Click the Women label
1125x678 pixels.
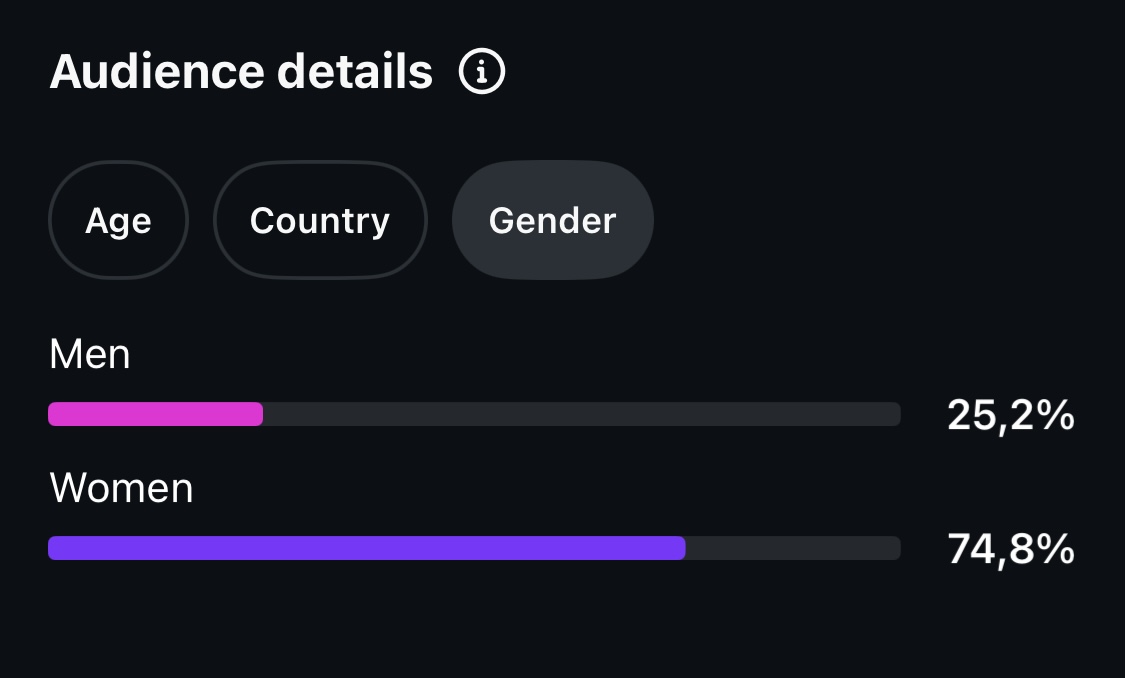pyautogui.click(x=121, y=488)
